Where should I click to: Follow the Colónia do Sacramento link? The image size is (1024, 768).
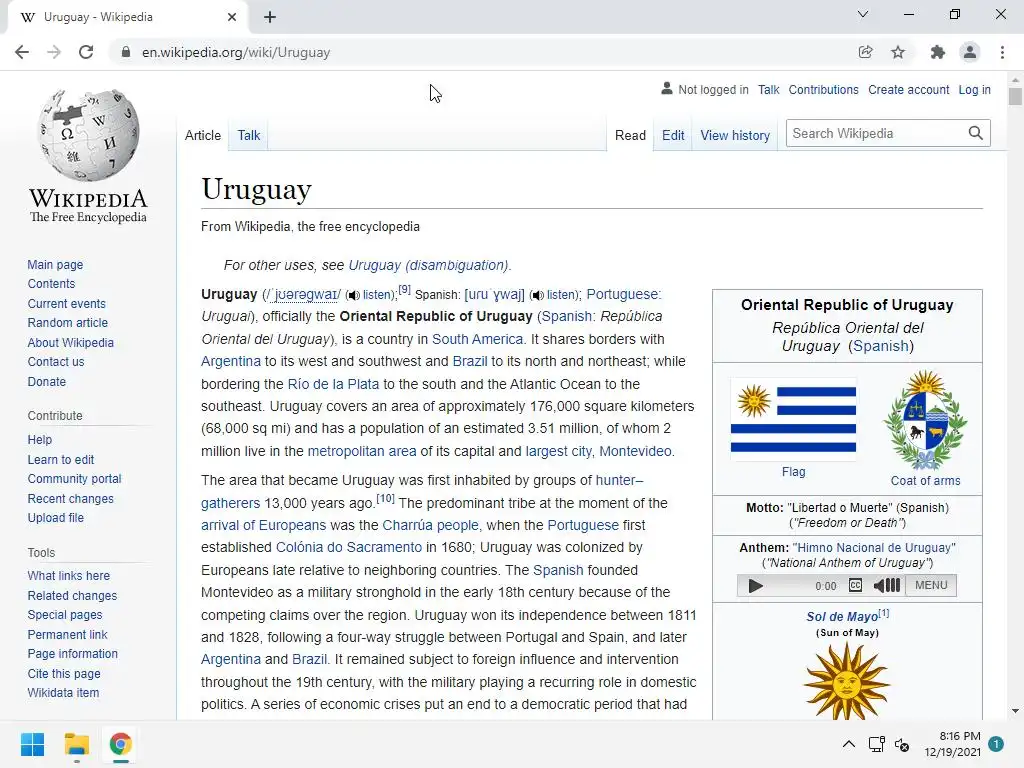(349, 547)
